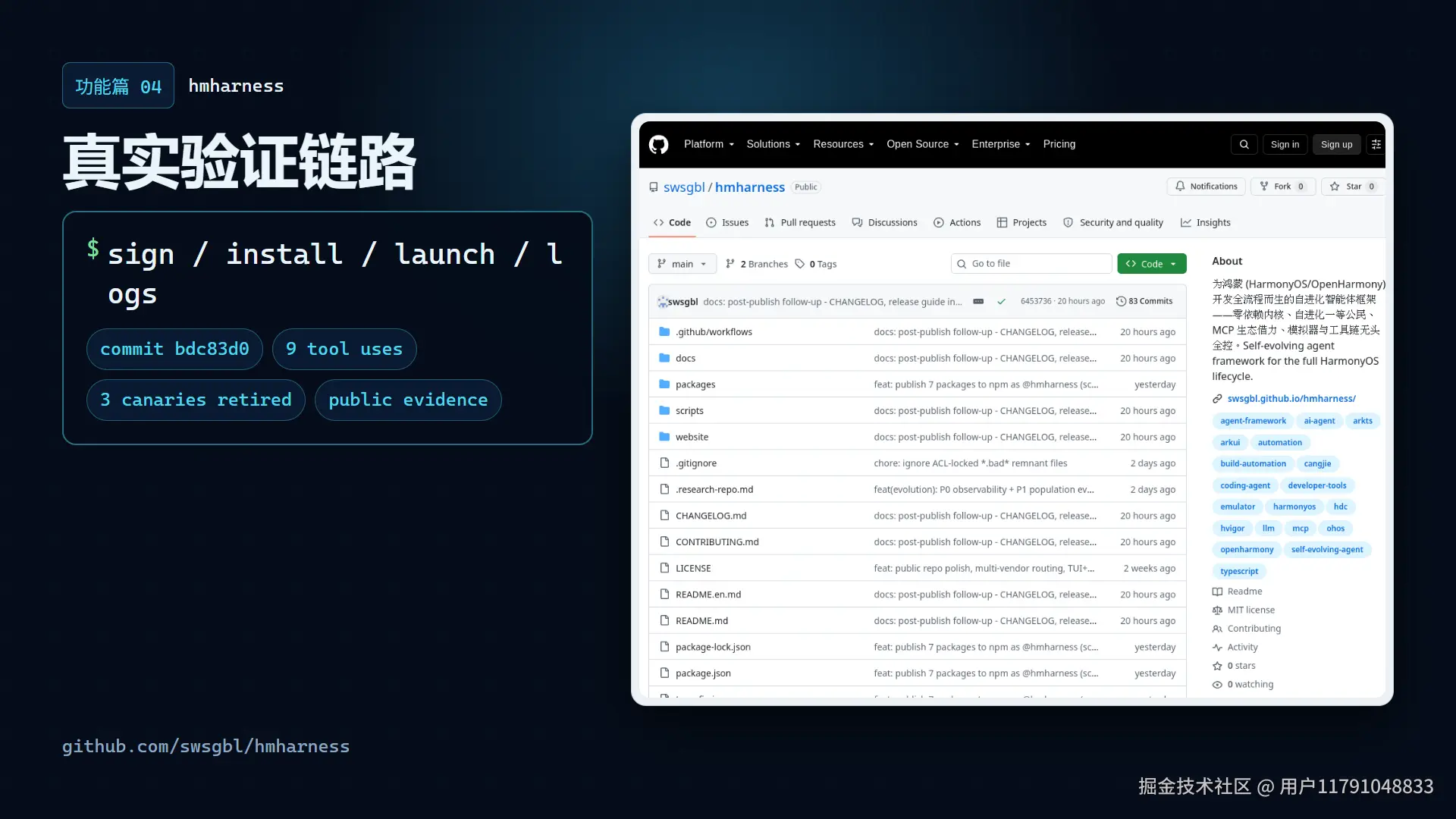
Task: Click the agent-framework topic tag
Action: point(1253,421)
